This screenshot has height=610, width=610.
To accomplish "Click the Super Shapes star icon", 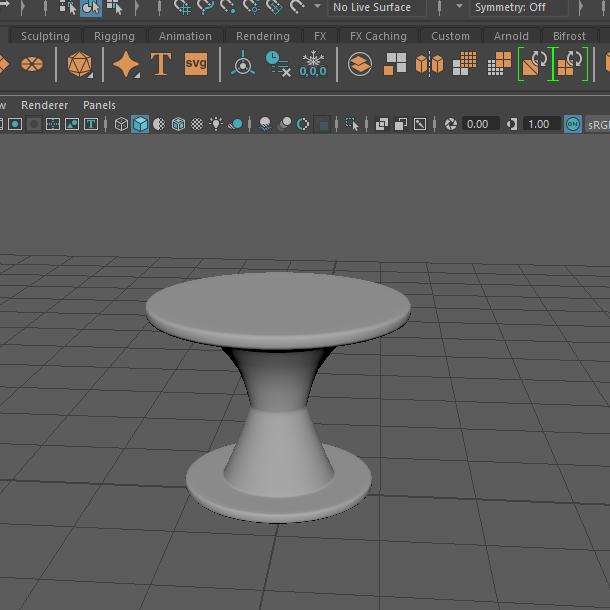I will pyautogui.click(x=127, y=66).
